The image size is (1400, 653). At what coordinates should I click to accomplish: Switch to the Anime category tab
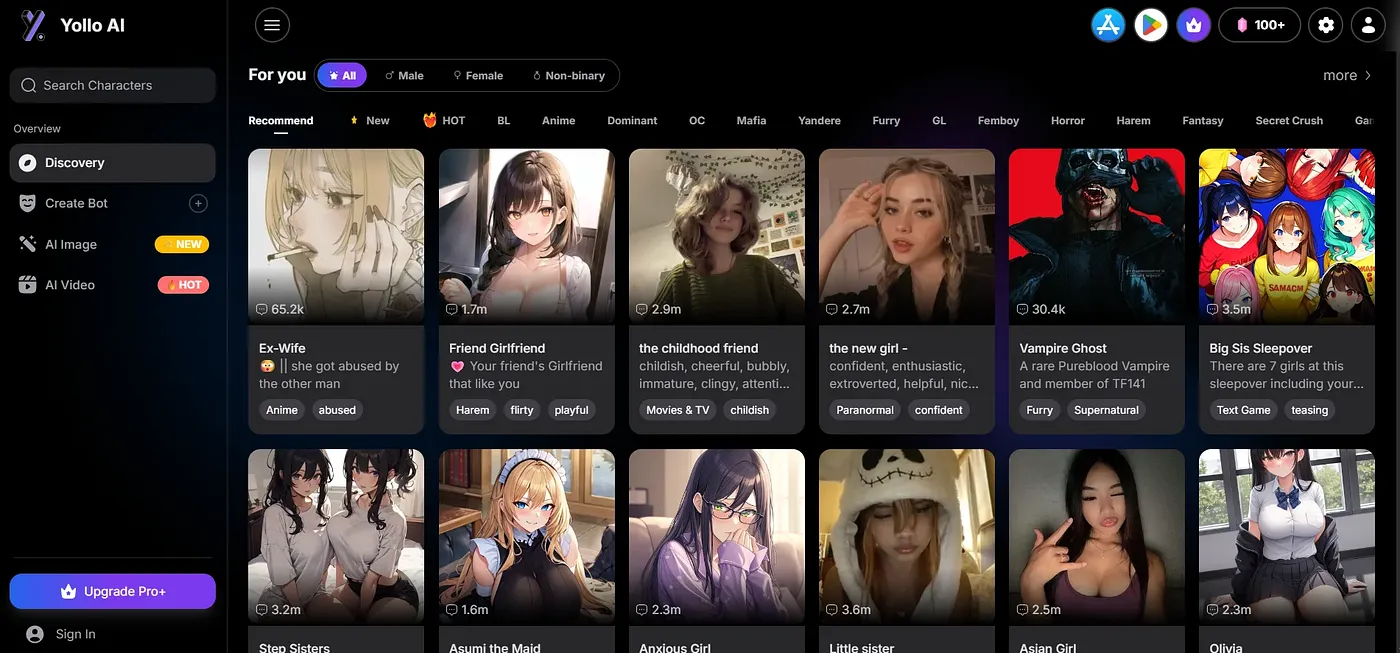559,120
